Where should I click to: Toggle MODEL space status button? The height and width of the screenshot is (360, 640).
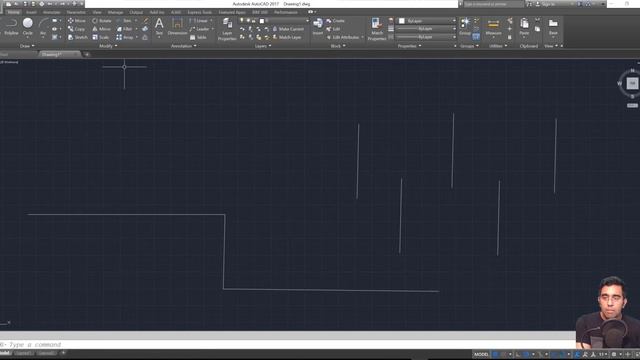pos(481,354)
